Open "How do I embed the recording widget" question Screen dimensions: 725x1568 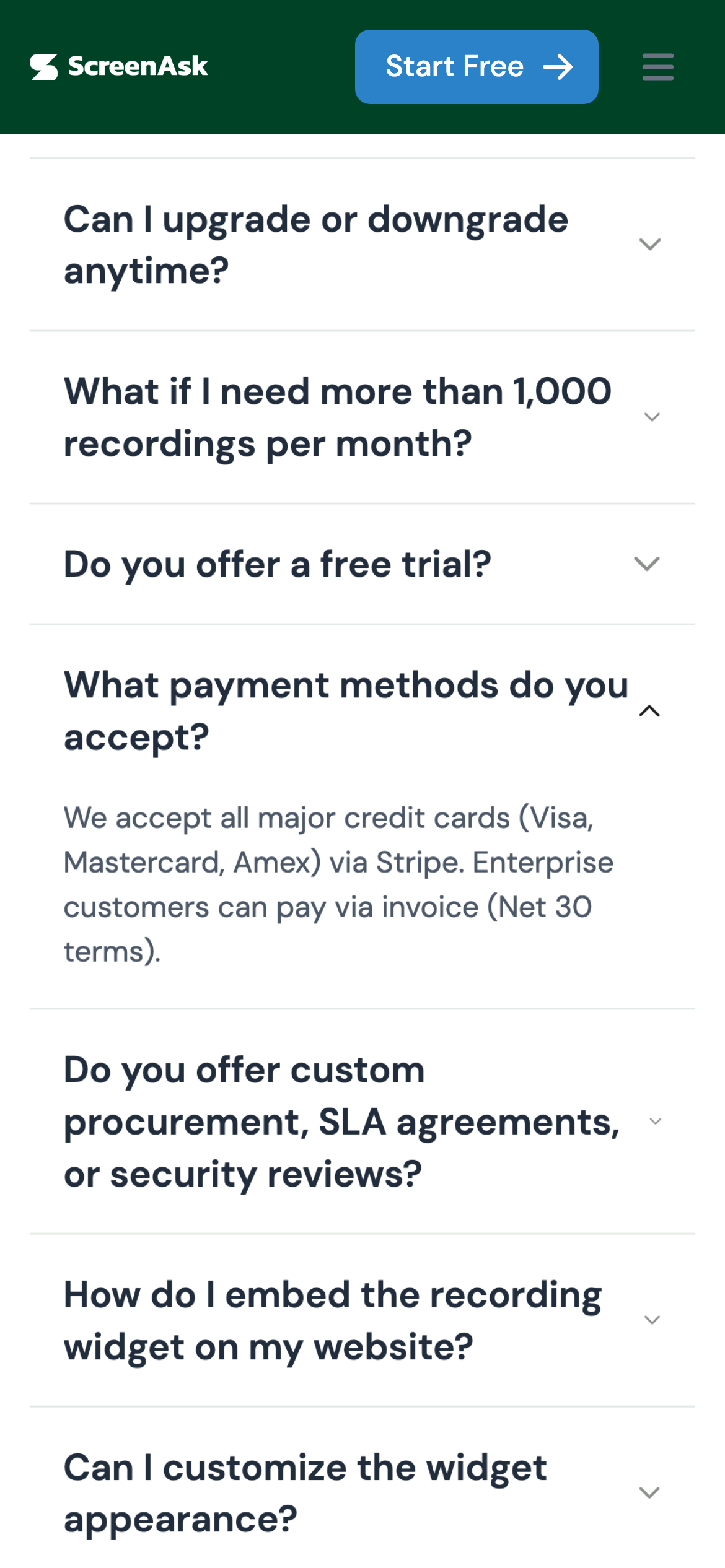332,1320
